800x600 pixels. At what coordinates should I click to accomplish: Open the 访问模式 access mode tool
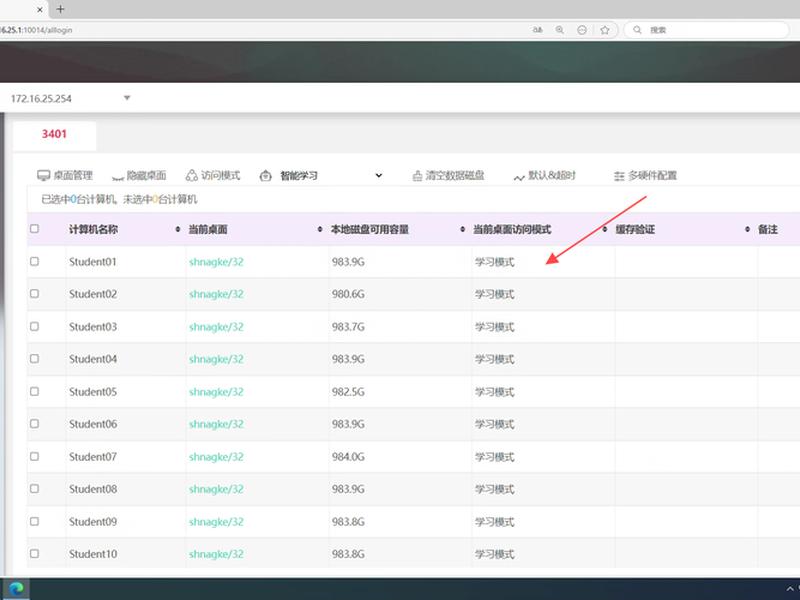click(213, 176)
